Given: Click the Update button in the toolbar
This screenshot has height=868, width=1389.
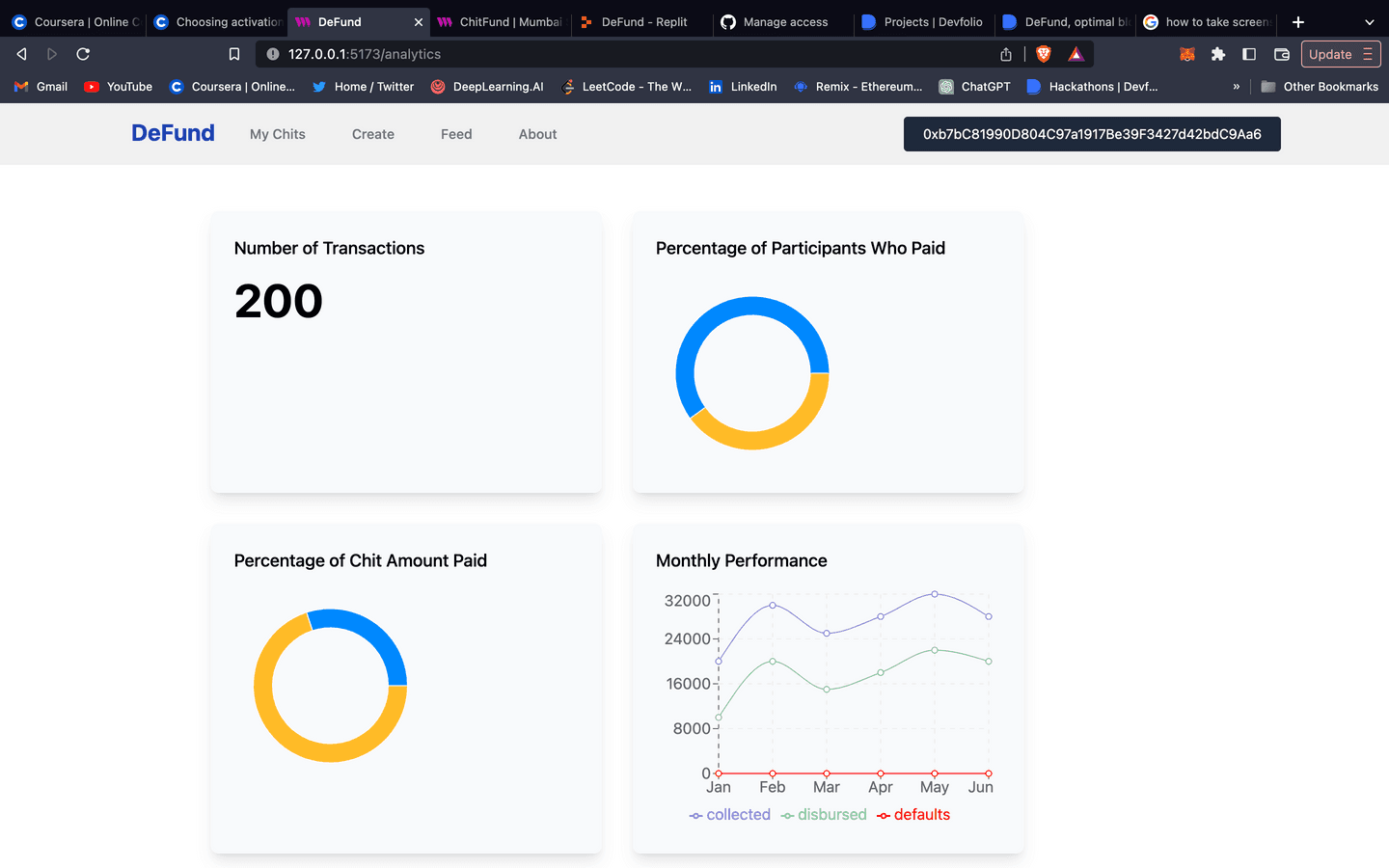Looking at the screenshot, I should [x=1341, y=54].
